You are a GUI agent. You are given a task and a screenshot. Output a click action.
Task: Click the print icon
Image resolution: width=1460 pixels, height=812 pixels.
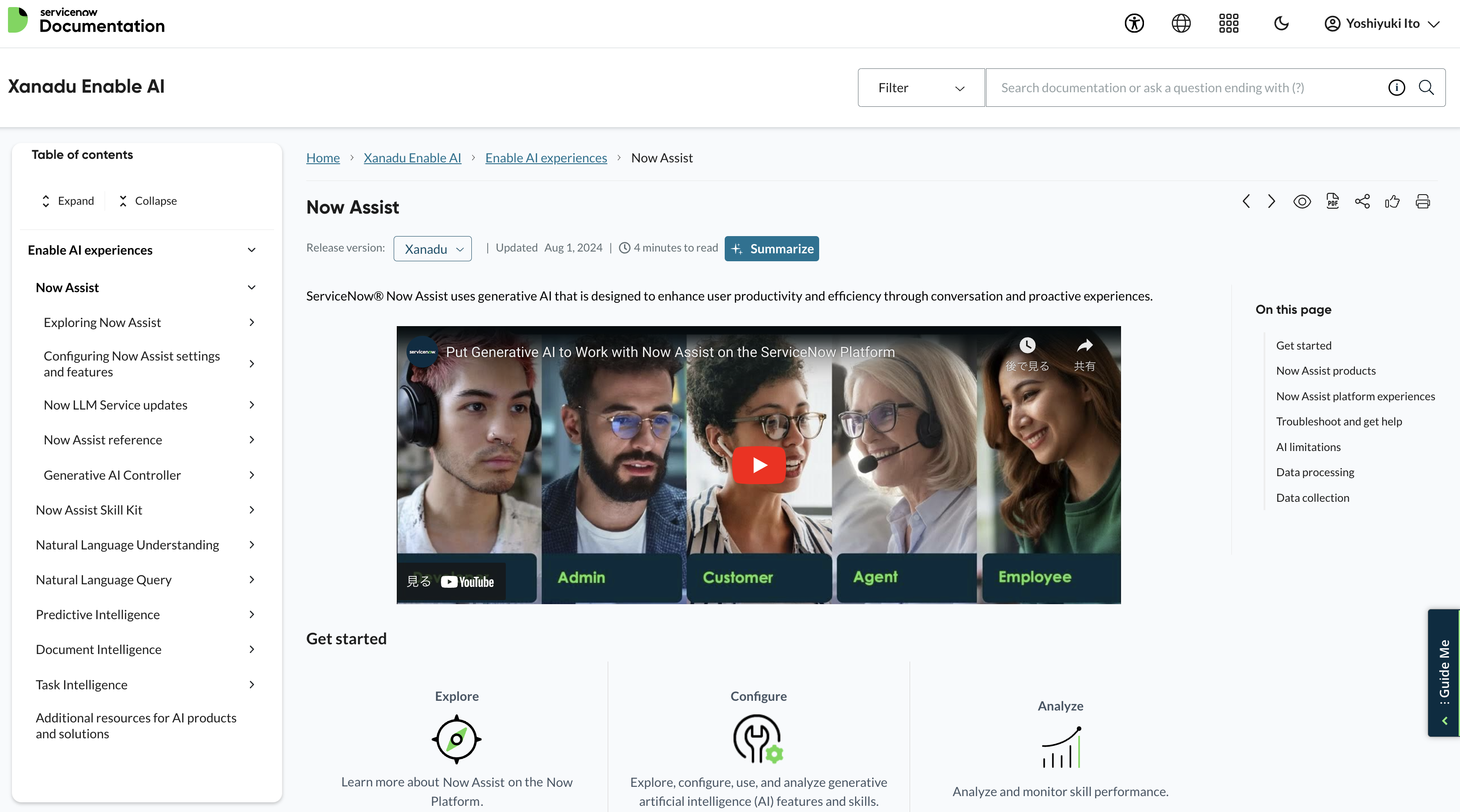click(x=1422, y=201)
